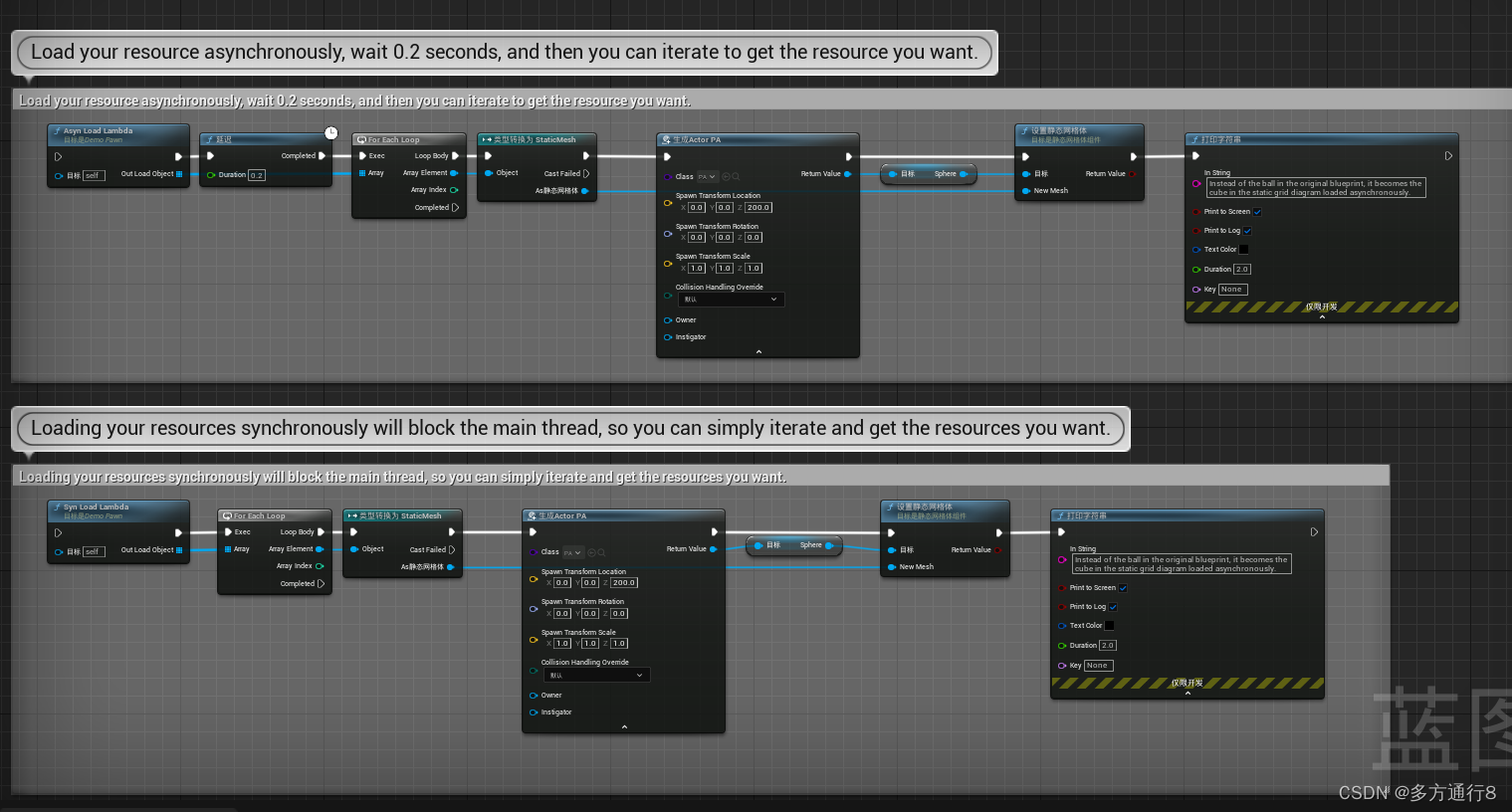Click the Sphere output pin in the async group
Viewport: 1512px width, 812px height.
(963, 174)
